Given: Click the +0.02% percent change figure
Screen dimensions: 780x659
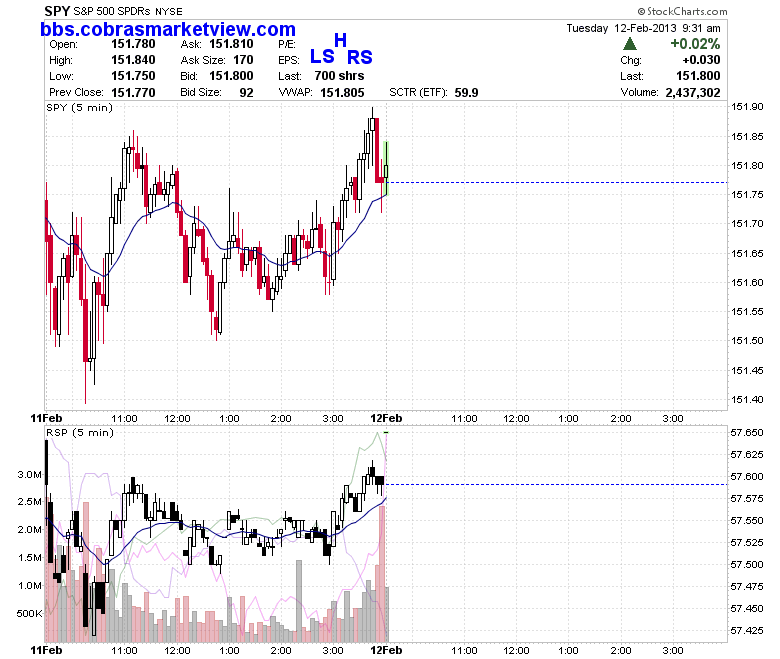Looking at the screenshot, I should tap(695, 44).
